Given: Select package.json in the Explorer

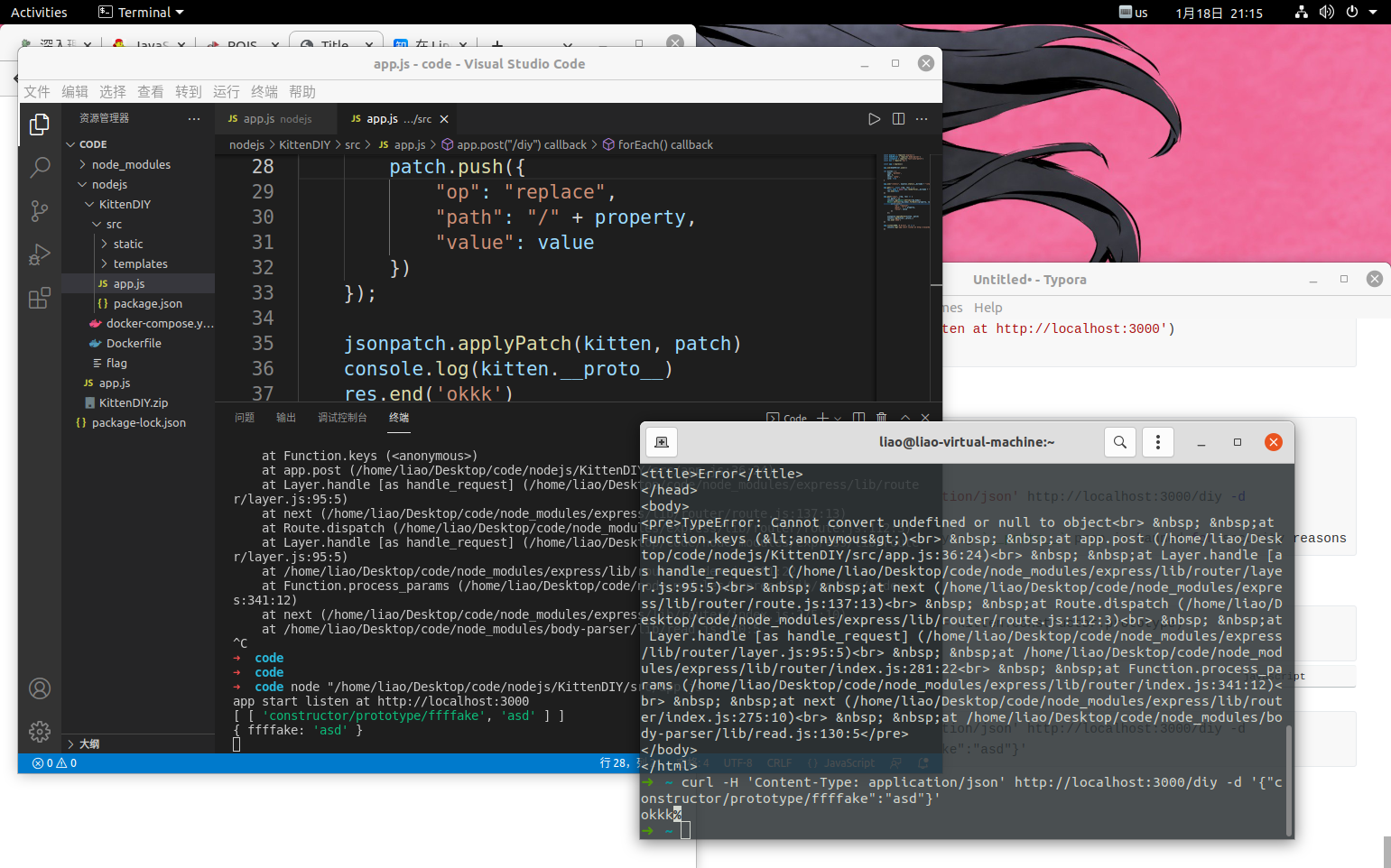Looking at the screenshot, I should tap(138, 303).
